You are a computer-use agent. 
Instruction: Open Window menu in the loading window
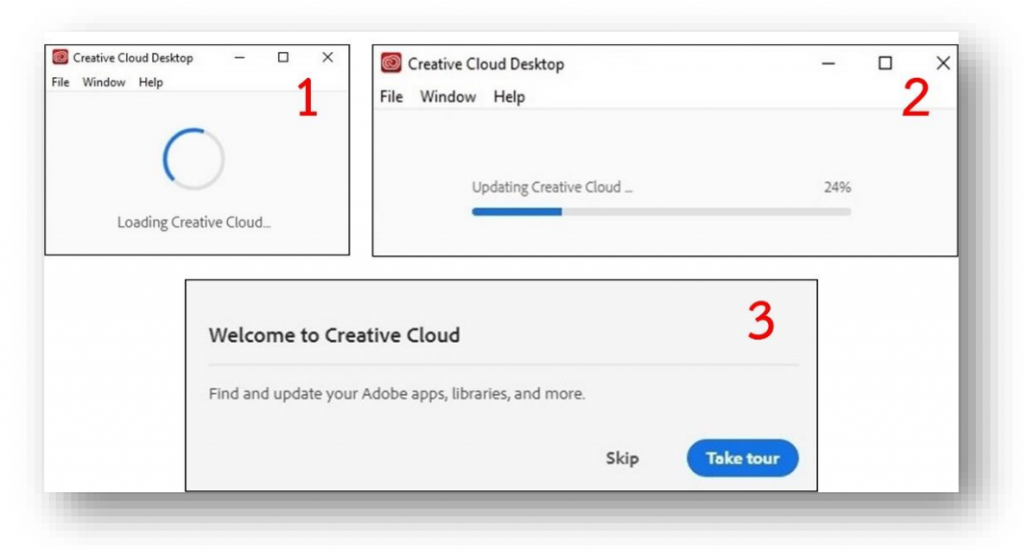click(104, 83)
